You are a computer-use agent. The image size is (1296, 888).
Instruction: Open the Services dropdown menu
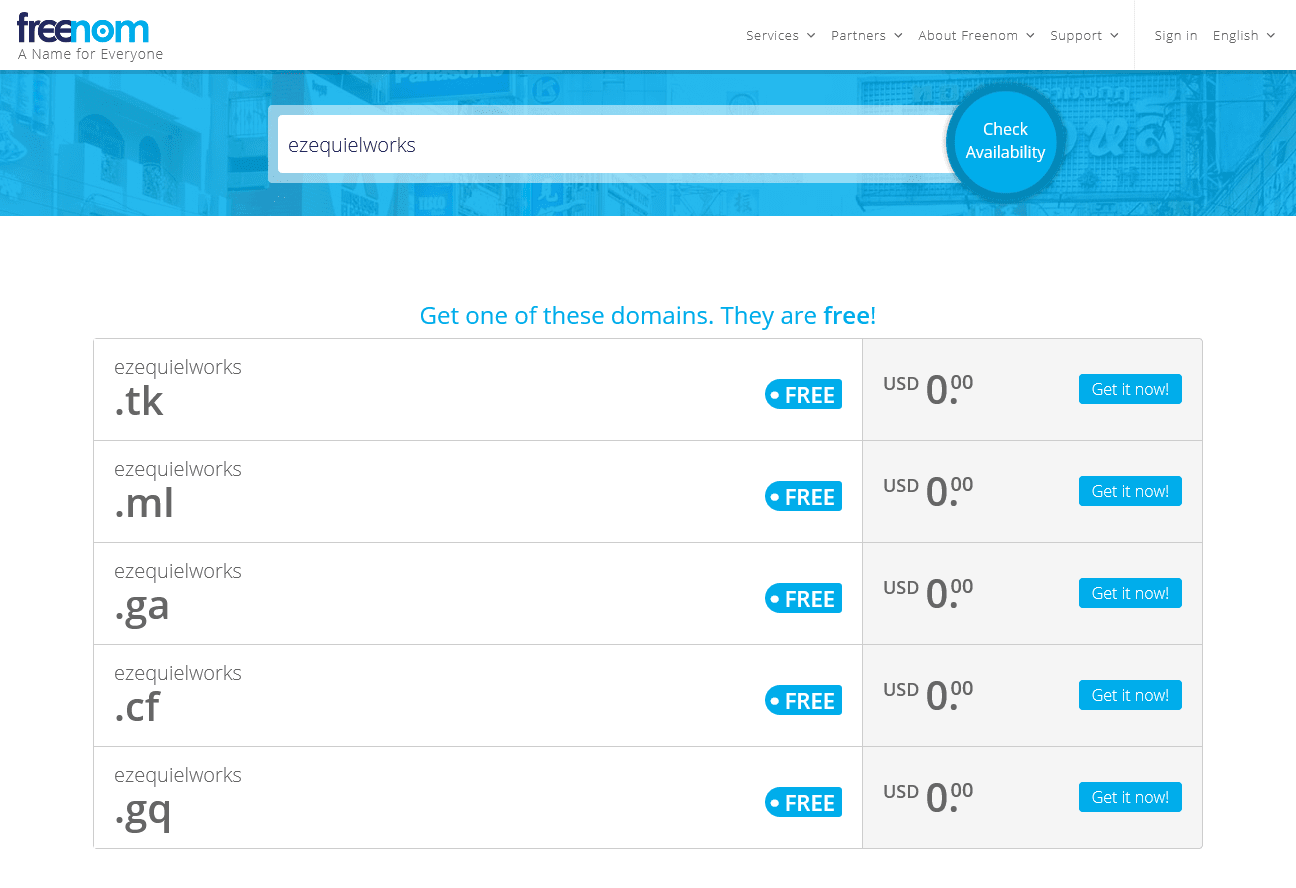coord(780,35)
